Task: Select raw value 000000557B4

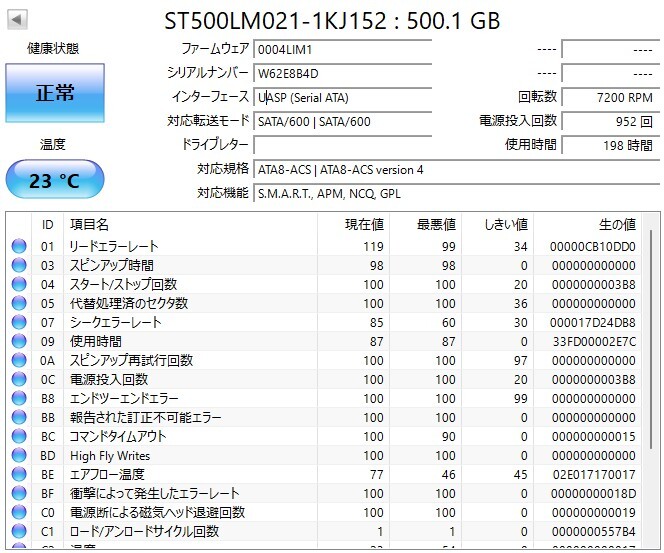Action: pos(594,532)
